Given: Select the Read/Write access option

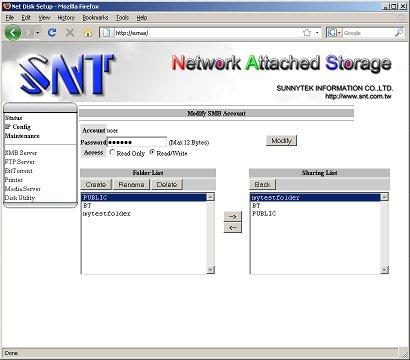Looking at the screenshot, I should click(x=152, y=152).
